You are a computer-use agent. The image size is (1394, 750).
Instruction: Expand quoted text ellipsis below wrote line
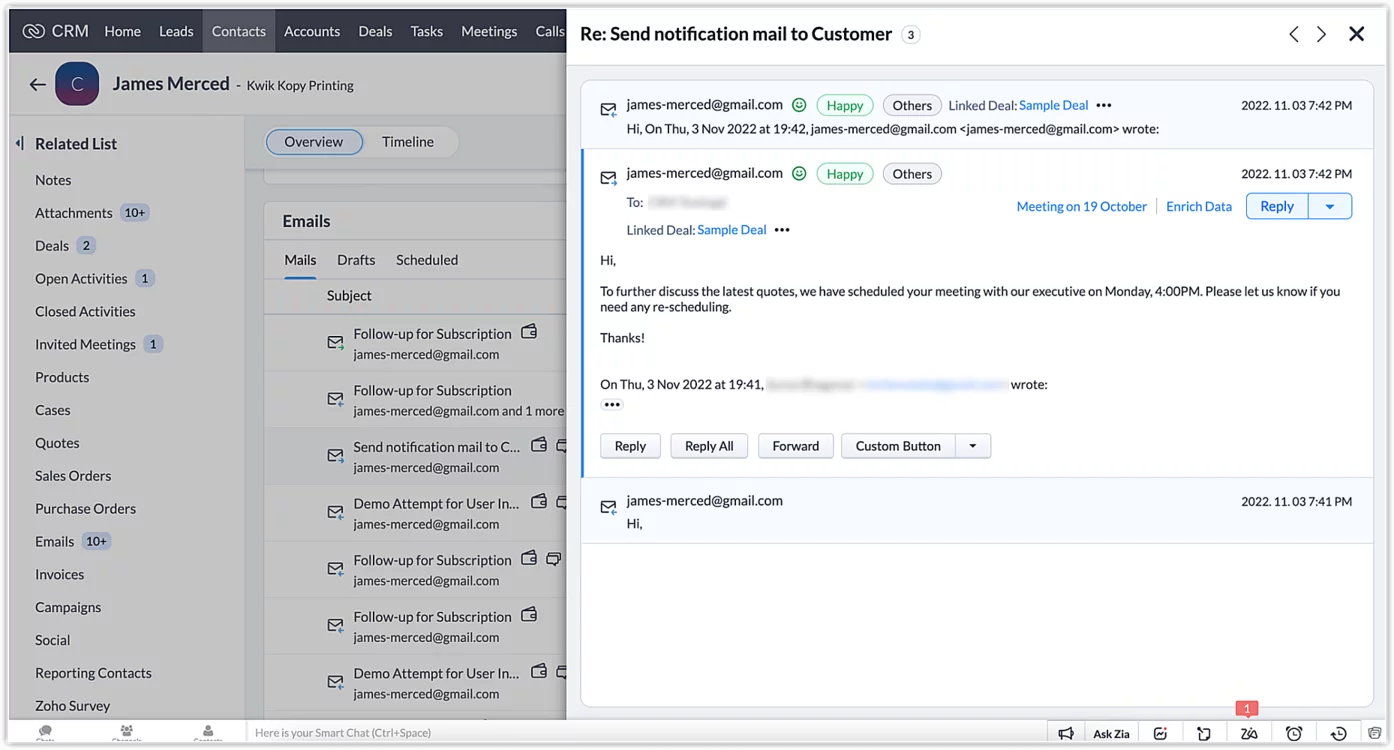click(612, 404)
